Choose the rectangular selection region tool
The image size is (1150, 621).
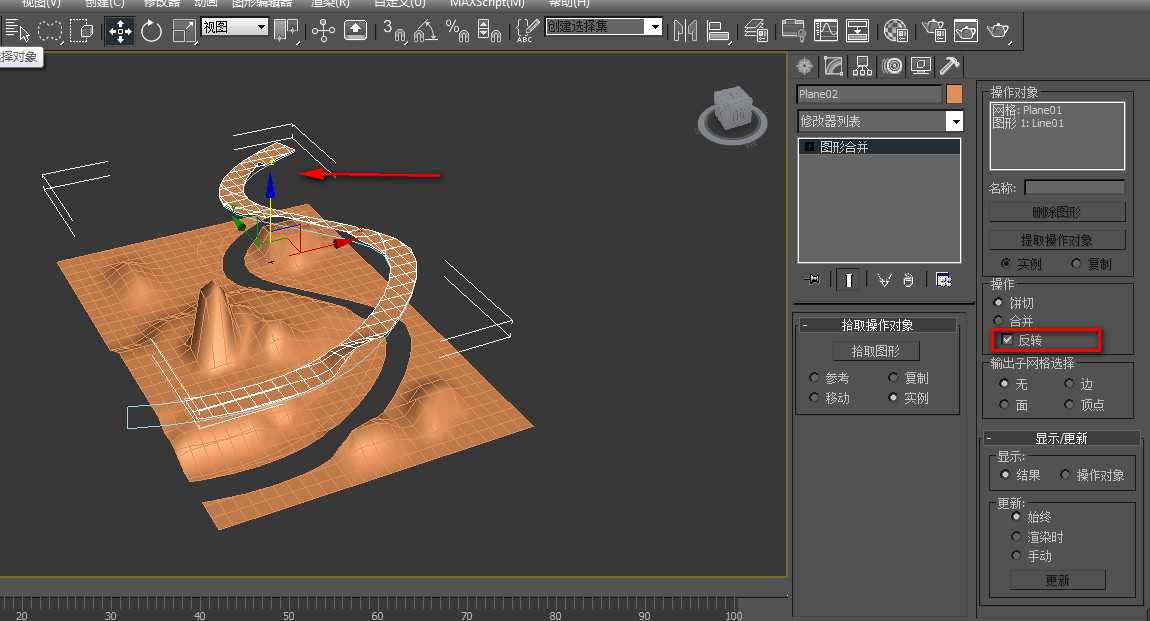tap(49, 30)
